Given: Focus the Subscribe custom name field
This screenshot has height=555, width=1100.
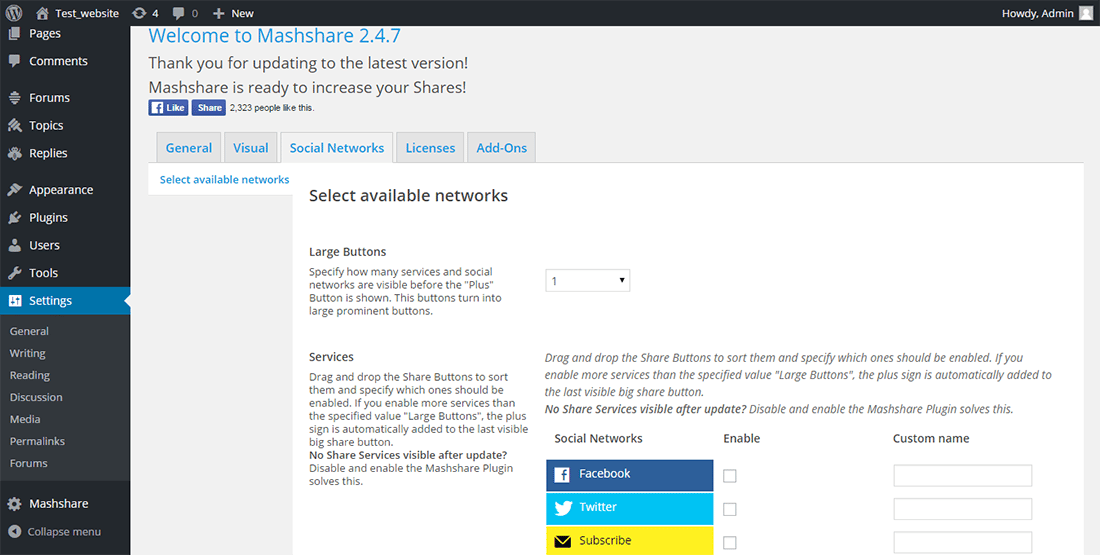Looking at the screenshot, I should 962,542.
